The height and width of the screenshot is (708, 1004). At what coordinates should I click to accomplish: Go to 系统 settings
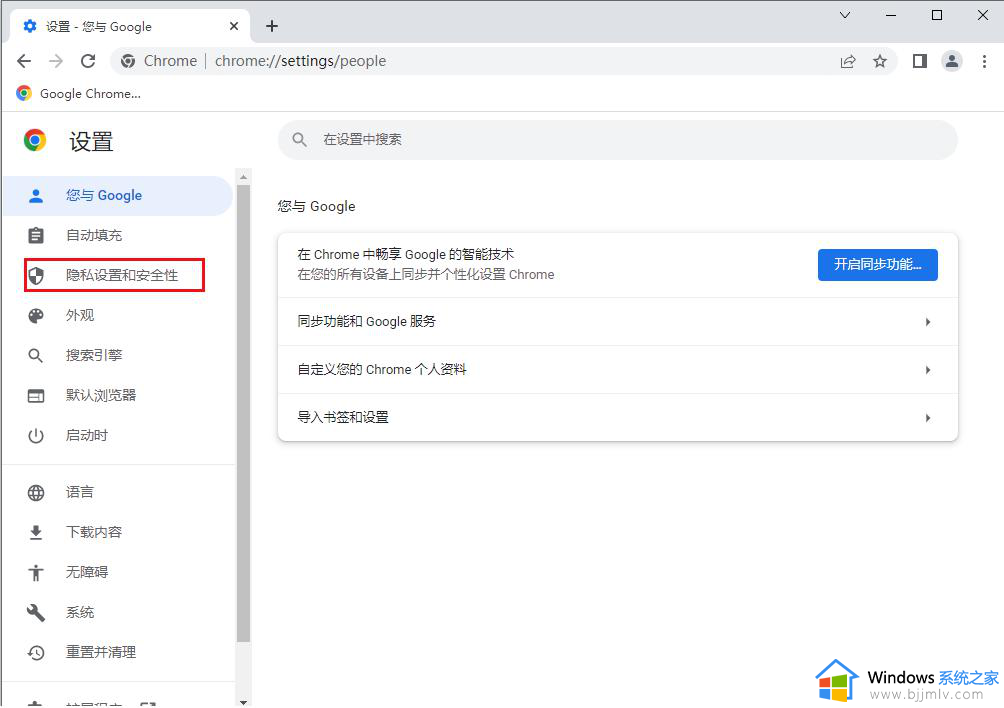(x=118, y=612)
